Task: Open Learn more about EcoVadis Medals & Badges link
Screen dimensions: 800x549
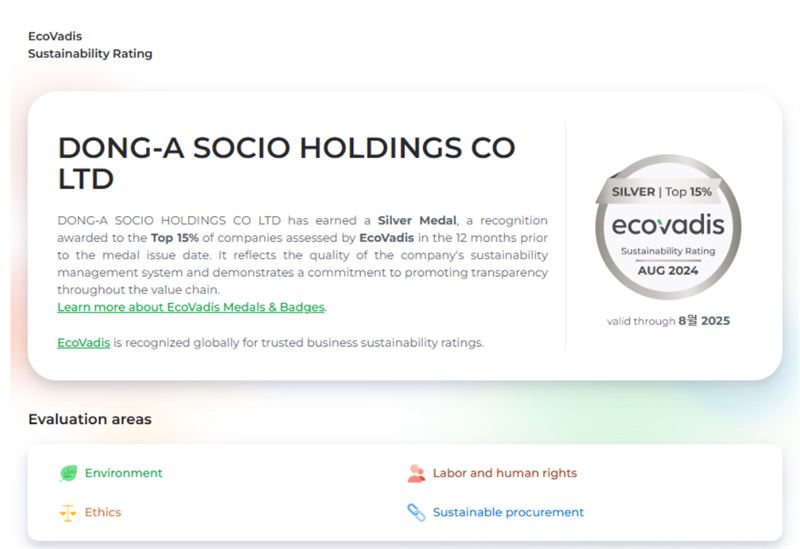Action: coord(191,307)
